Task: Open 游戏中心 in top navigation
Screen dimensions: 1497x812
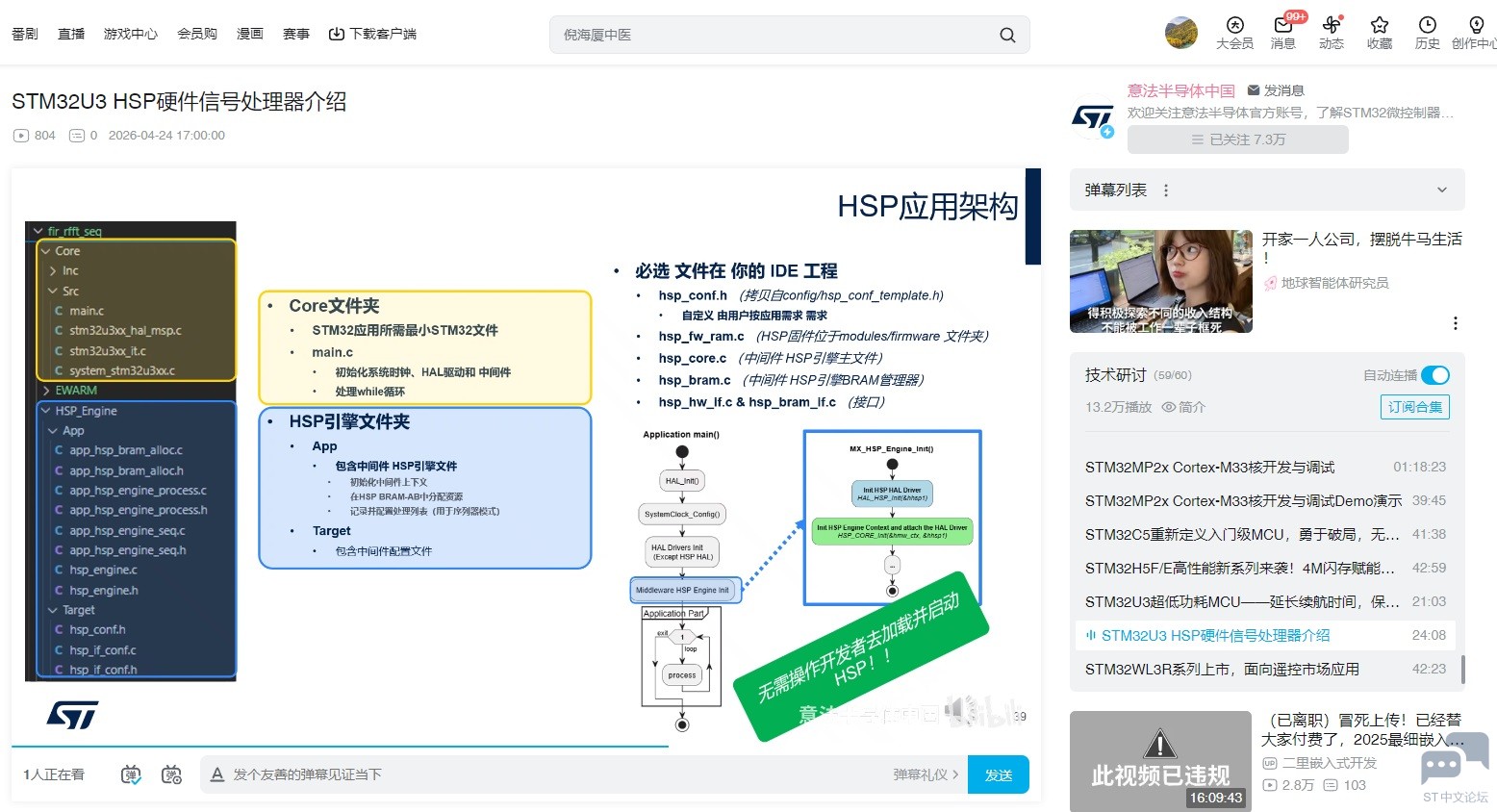Action: 131,34
